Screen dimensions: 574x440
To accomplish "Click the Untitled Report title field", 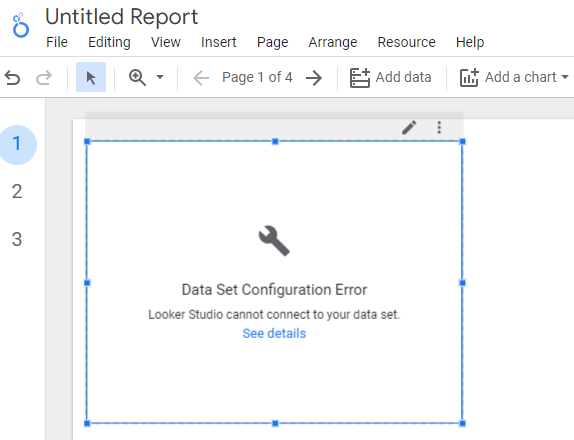I will (122, 17).
